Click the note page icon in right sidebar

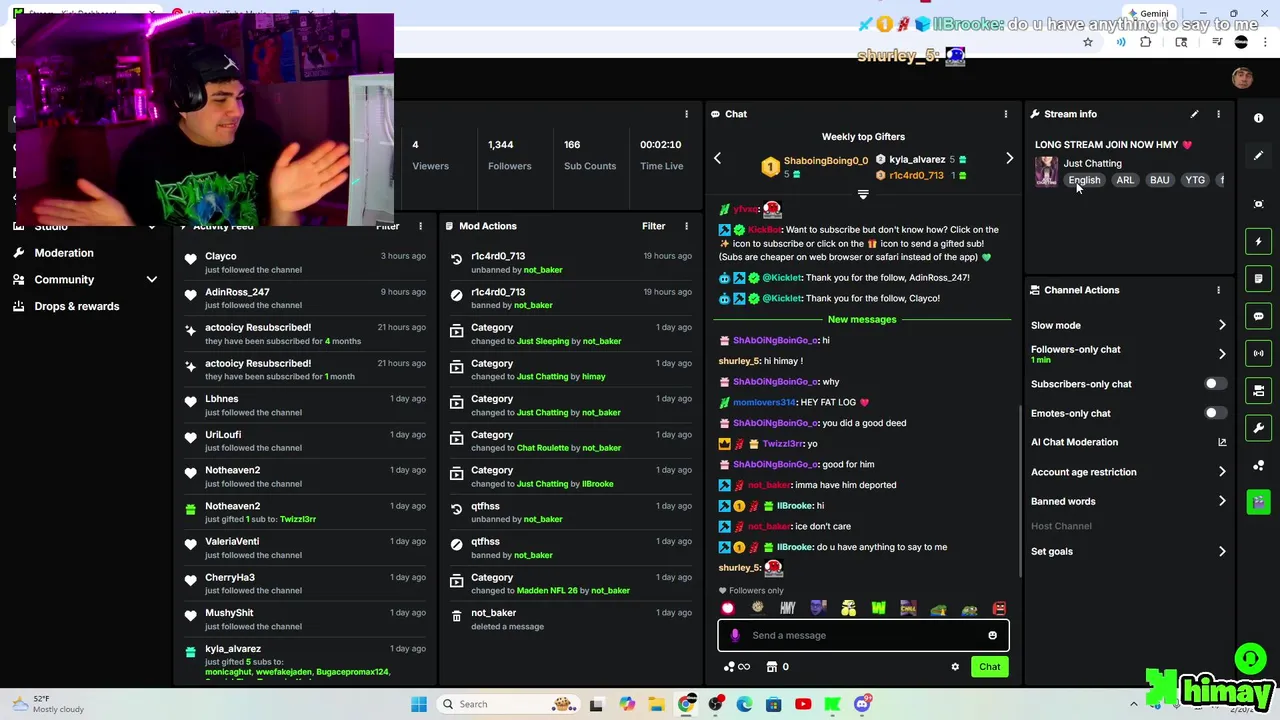[x=1258, y=279]
